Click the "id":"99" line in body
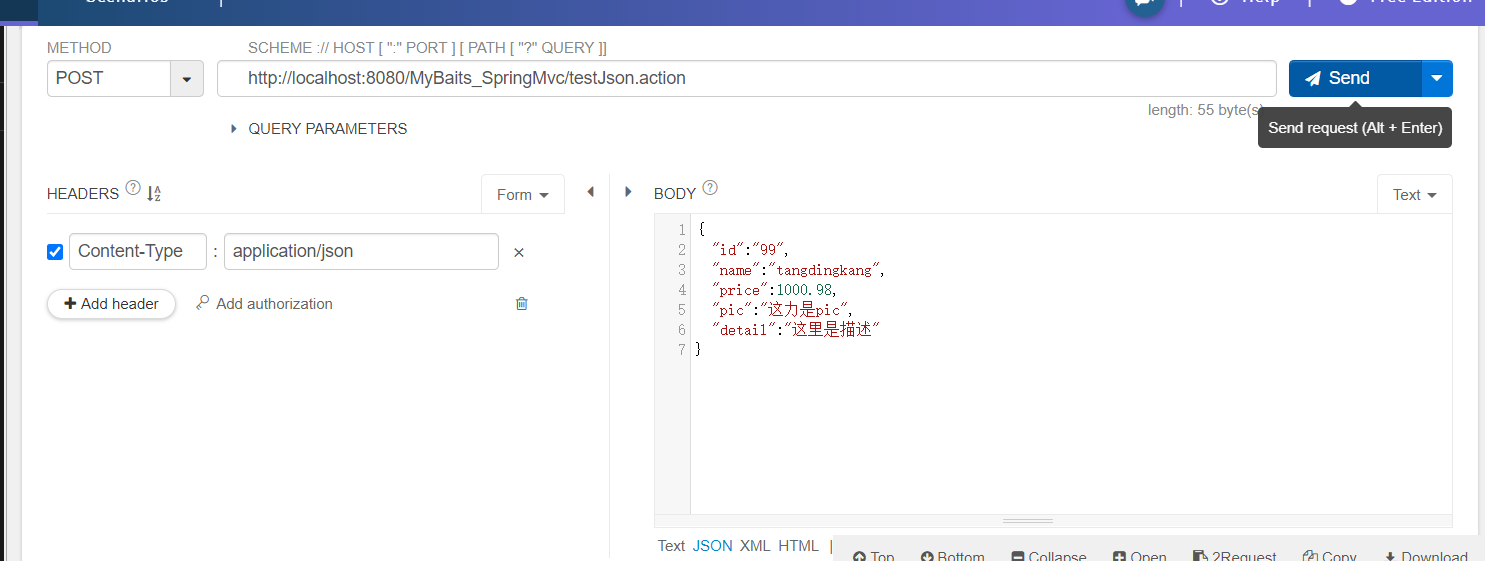 (x=750, y=250)
